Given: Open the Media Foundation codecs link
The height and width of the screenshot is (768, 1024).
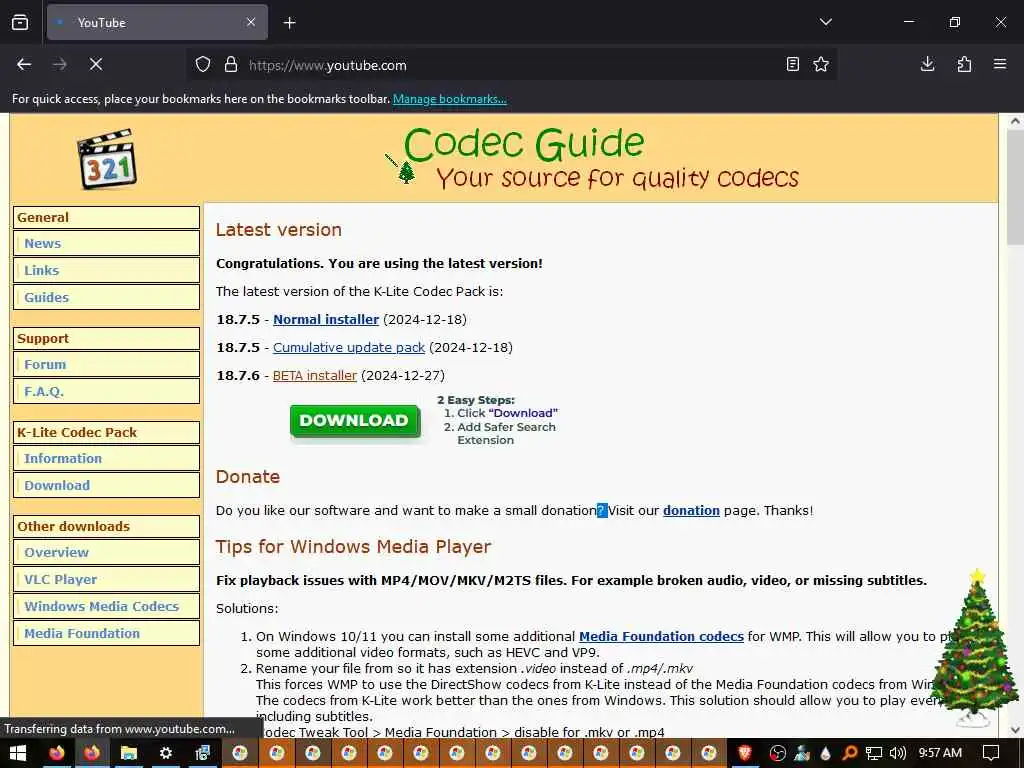Looking at the screenshot, I should point(661,637).
